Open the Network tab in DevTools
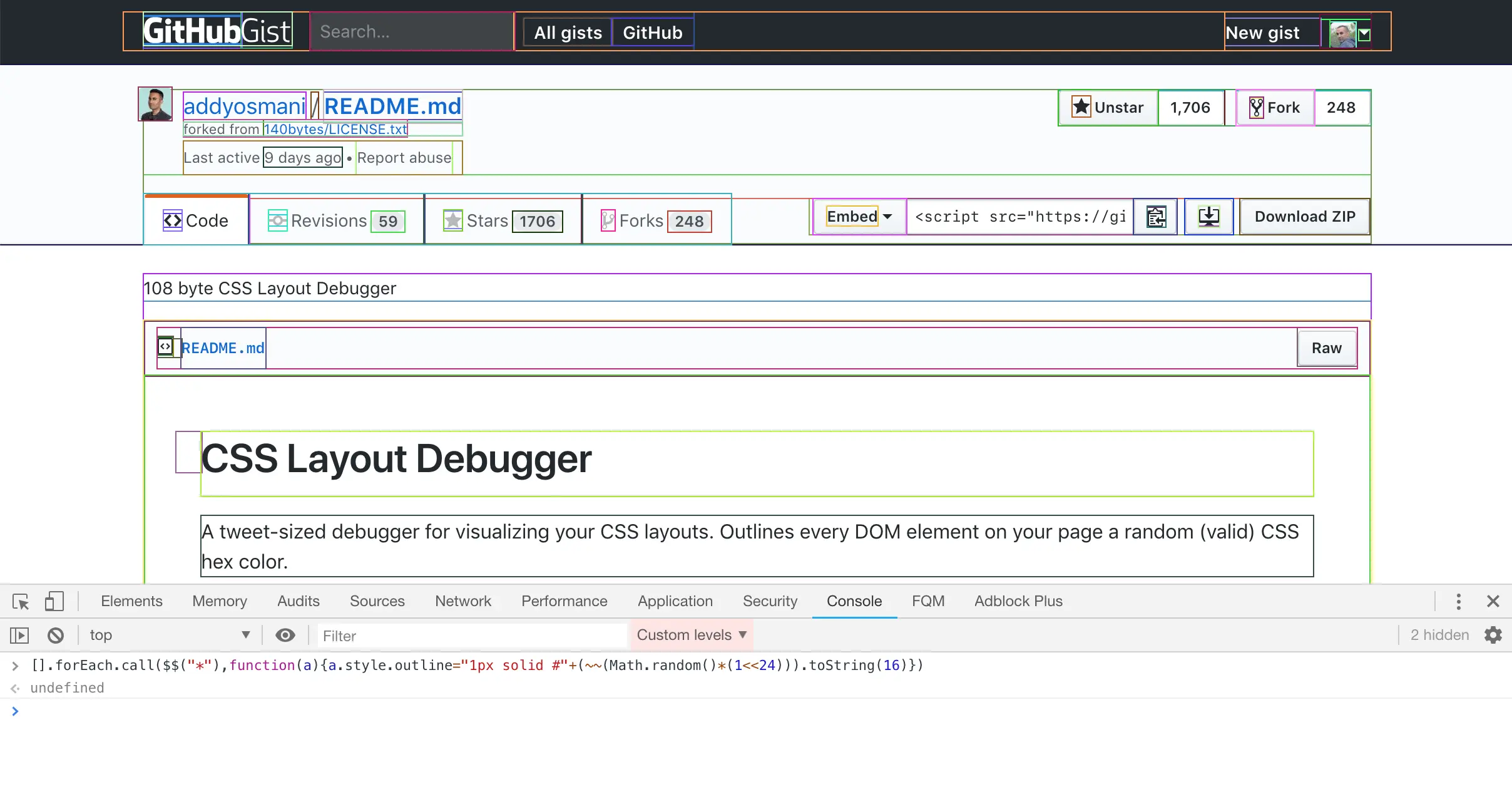This screenshot has height=804, width=1512. [463, 601]
